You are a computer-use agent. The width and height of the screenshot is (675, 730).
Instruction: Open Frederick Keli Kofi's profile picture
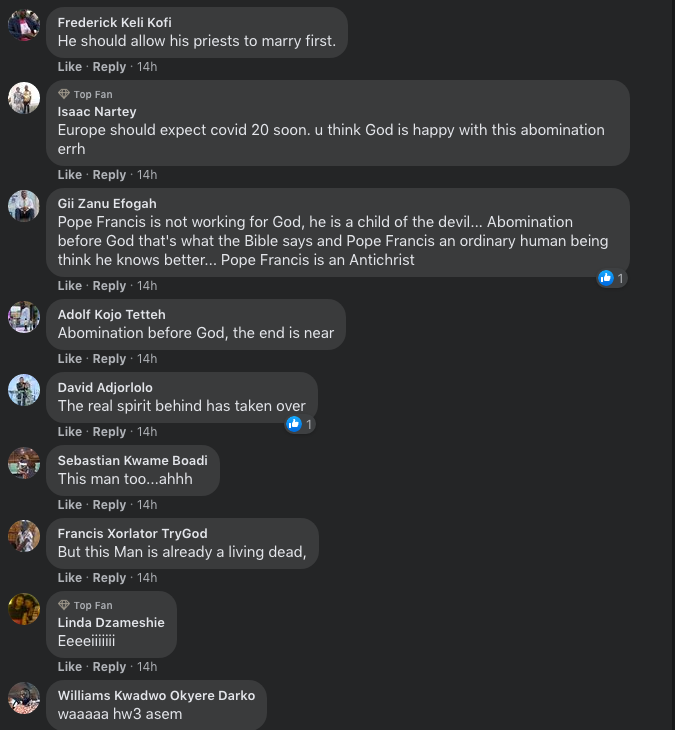(24, 25)
